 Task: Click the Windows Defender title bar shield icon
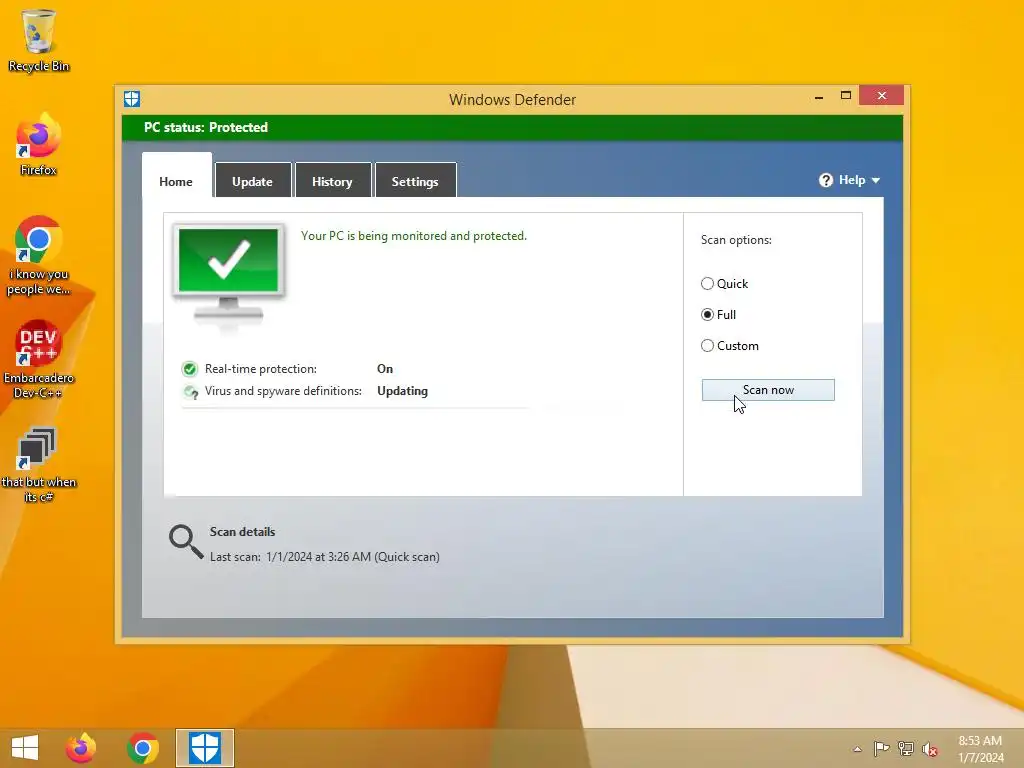132,99
